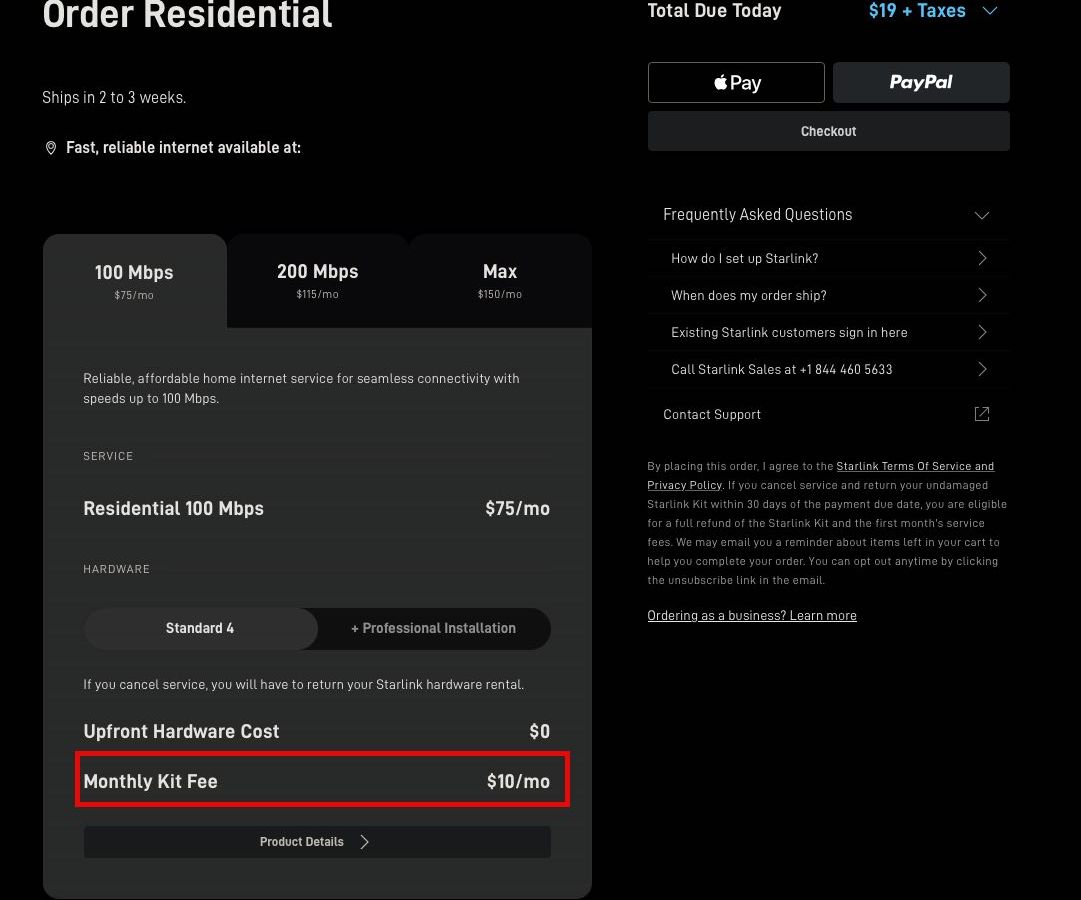Screen dimensions: 1081x900
Task: Pay with Apple Pay button
Action: tap(736, 83)
